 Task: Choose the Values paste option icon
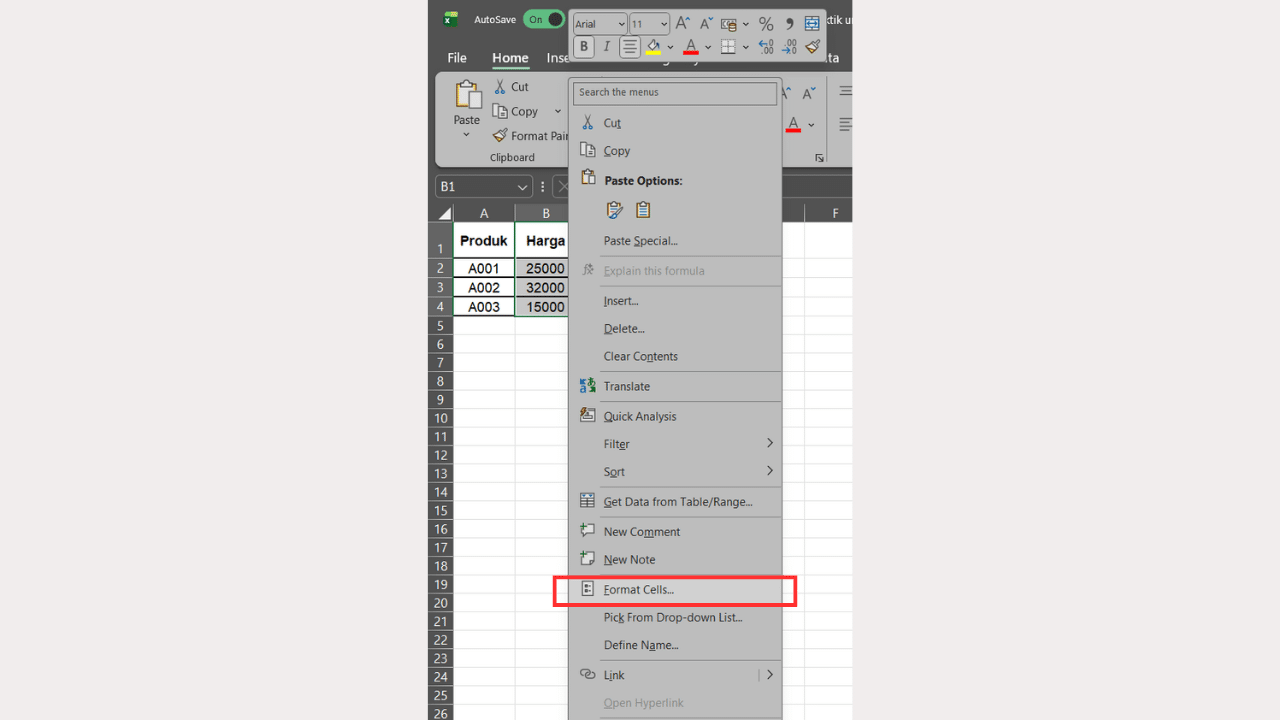[x=642, y=210]
